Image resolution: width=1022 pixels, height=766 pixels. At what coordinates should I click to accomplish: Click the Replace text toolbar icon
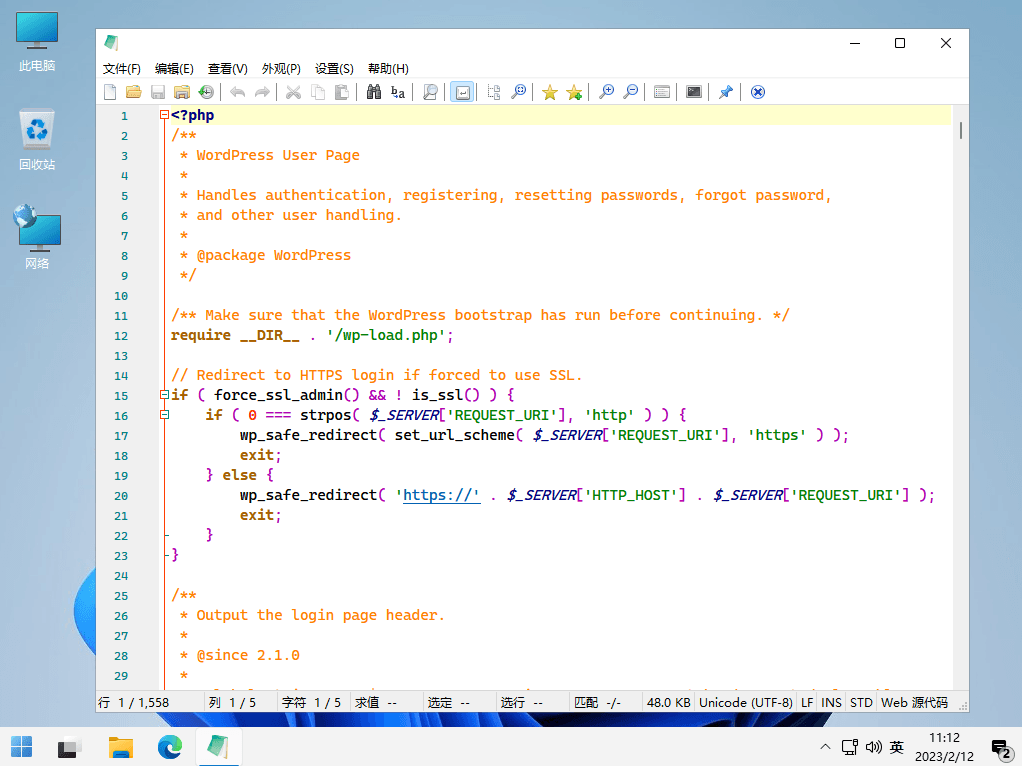pyautogui.click(x=398, y=92)
